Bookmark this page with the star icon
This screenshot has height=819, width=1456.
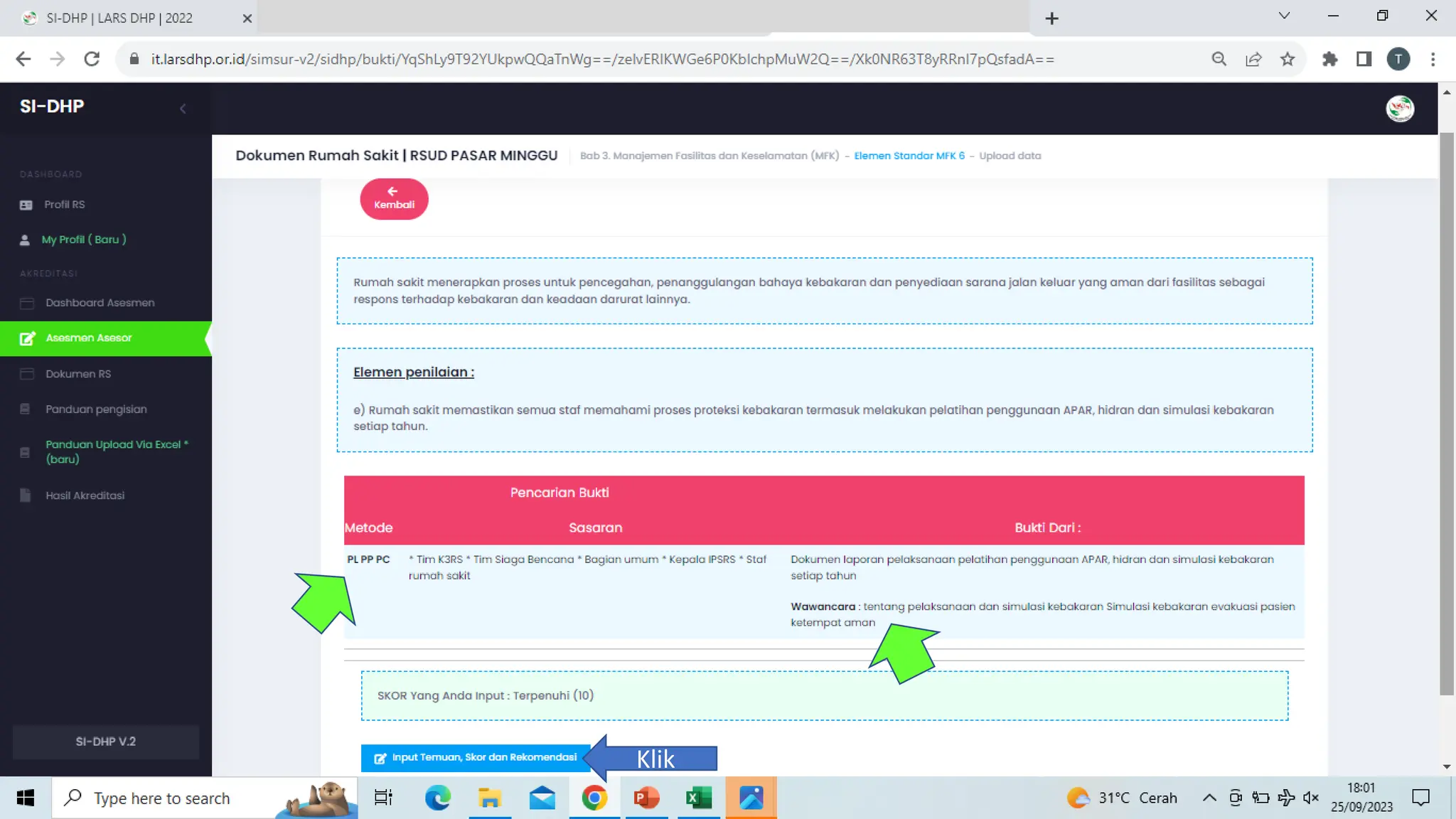click(1288, 59)
